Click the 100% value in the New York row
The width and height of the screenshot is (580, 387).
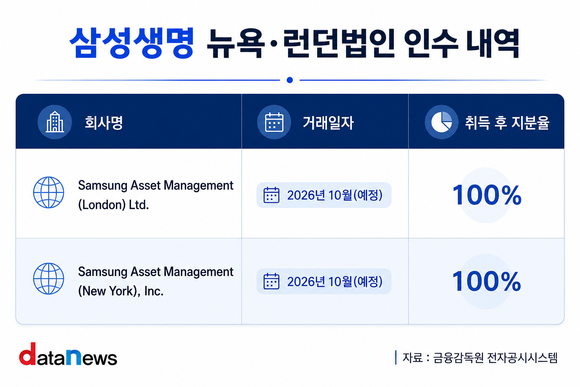487,281
